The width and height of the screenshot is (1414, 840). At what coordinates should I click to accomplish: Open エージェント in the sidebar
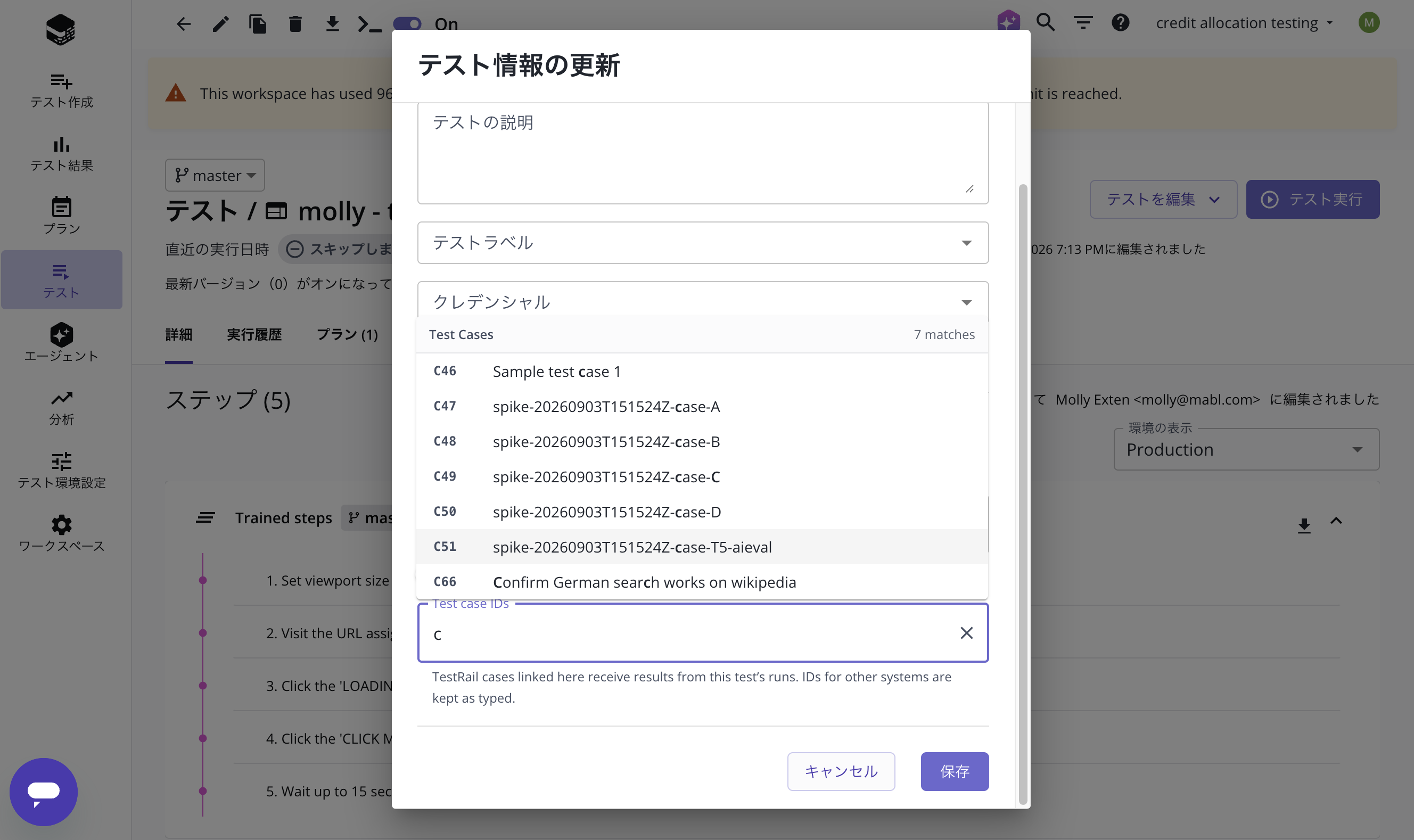[61, 343]
